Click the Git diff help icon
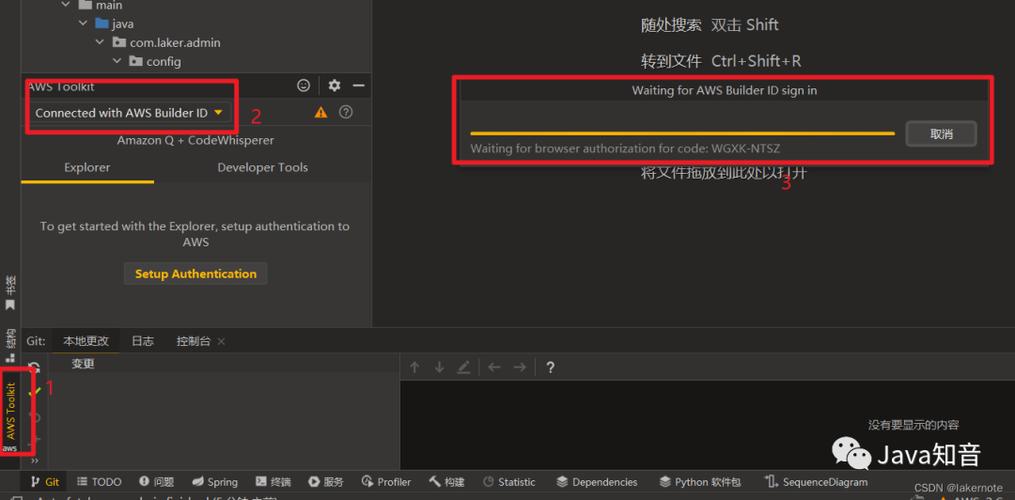The width and height of the screenshot is (1015, 500). [x=550, y=367]
